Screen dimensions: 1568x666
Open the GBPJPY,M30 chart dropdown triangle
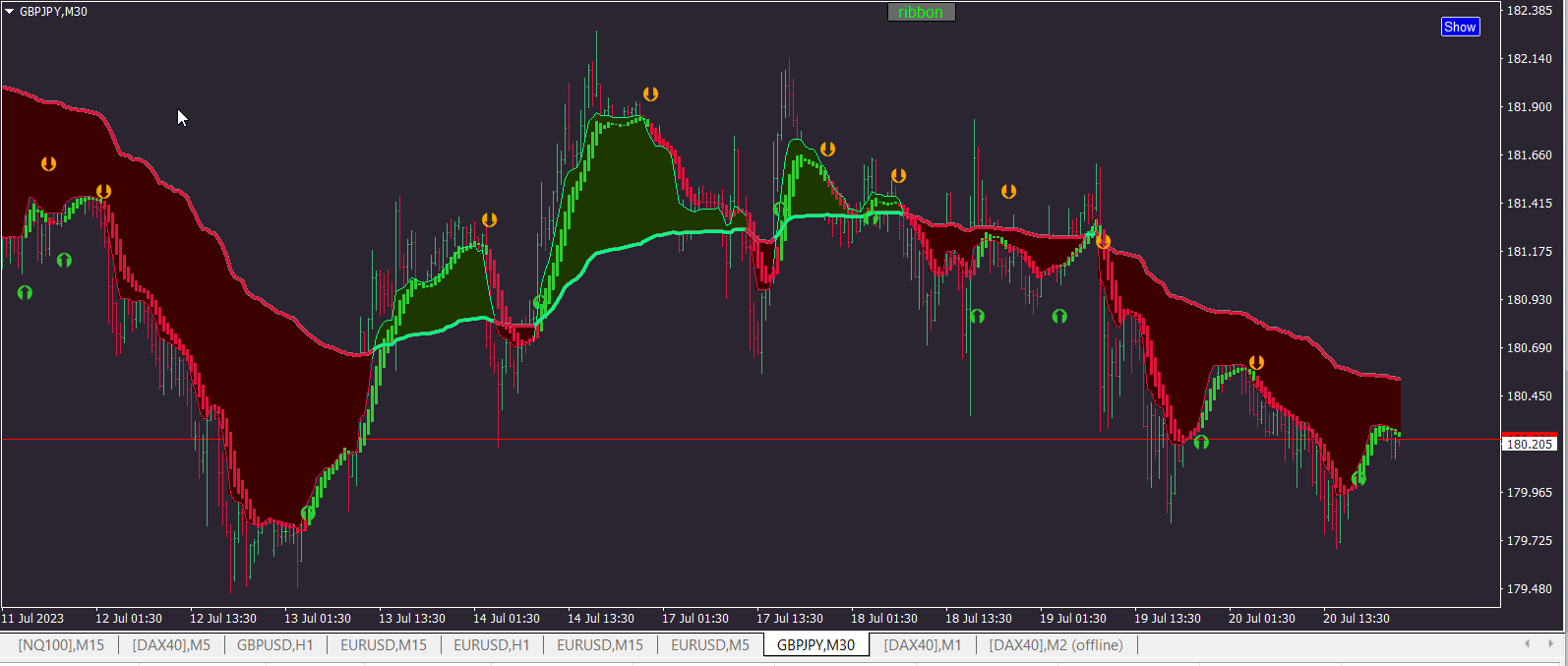pos(10,12)
